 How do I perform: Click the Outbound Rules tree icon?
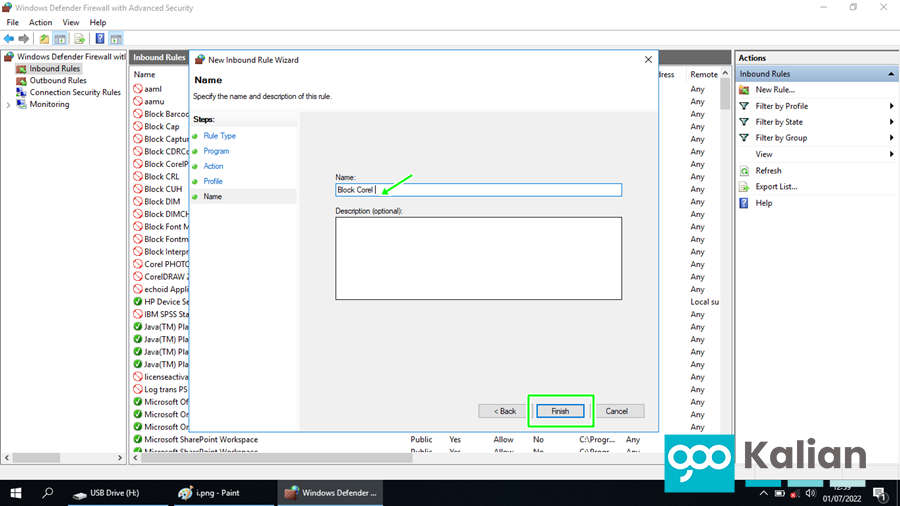[x=21, y=81]
